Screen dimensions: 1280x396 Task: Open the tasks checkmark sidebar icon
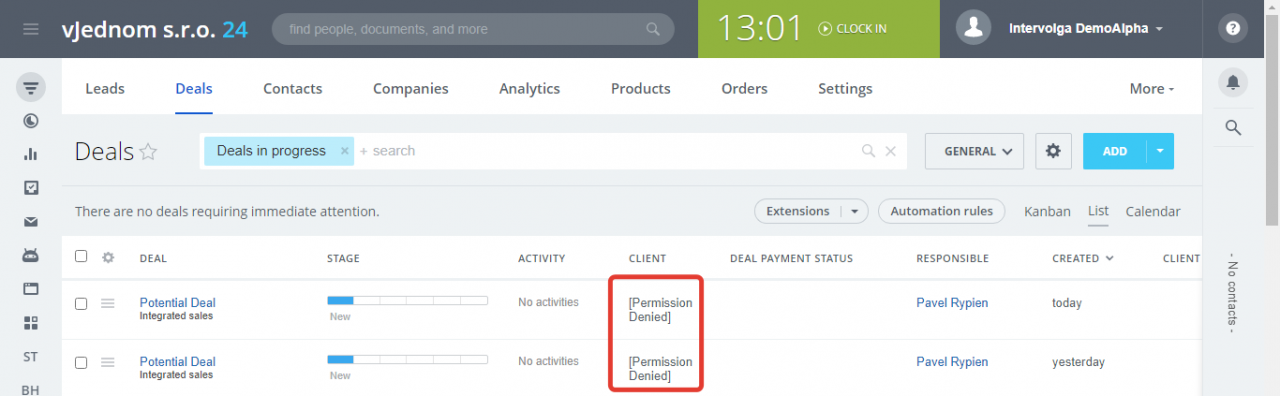click(31, 188)
